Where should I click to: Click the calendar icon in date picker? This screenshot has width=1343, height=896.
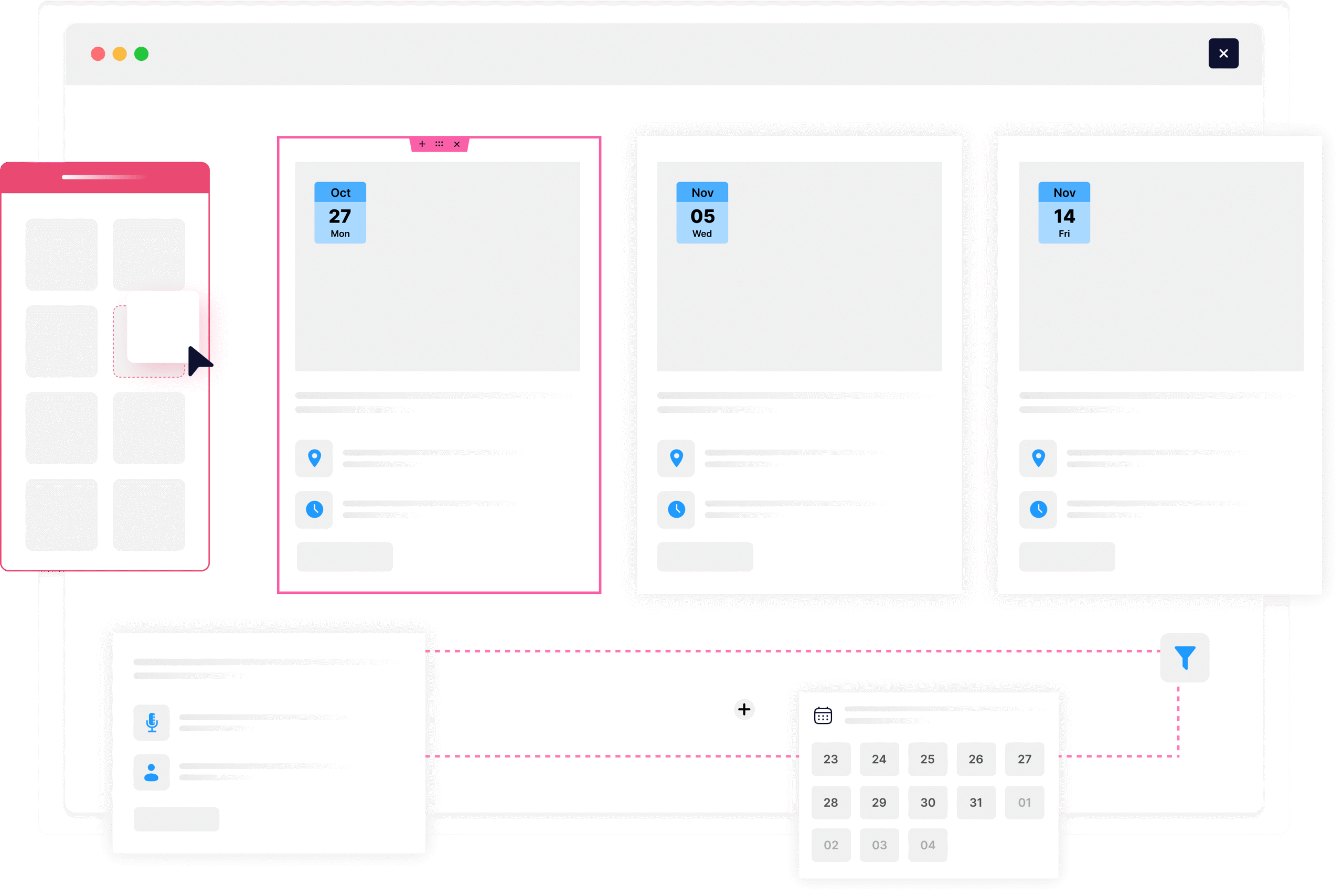tap(823, 715)
